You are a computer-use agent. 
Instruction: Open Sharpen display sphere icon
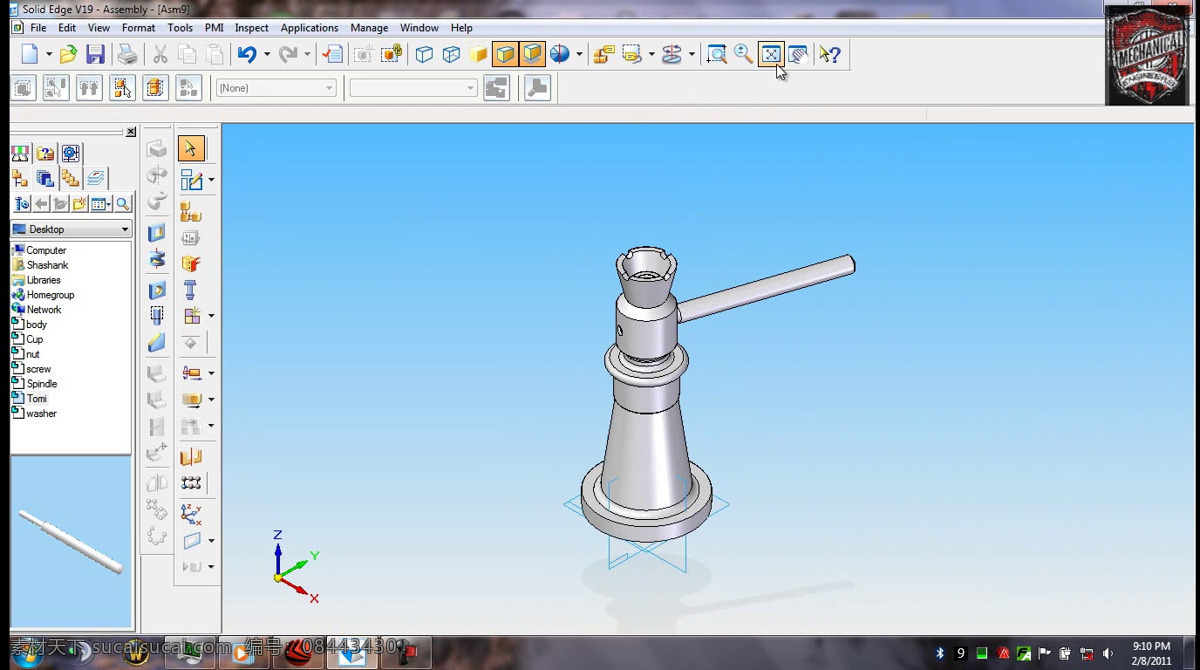pos(560,54)
